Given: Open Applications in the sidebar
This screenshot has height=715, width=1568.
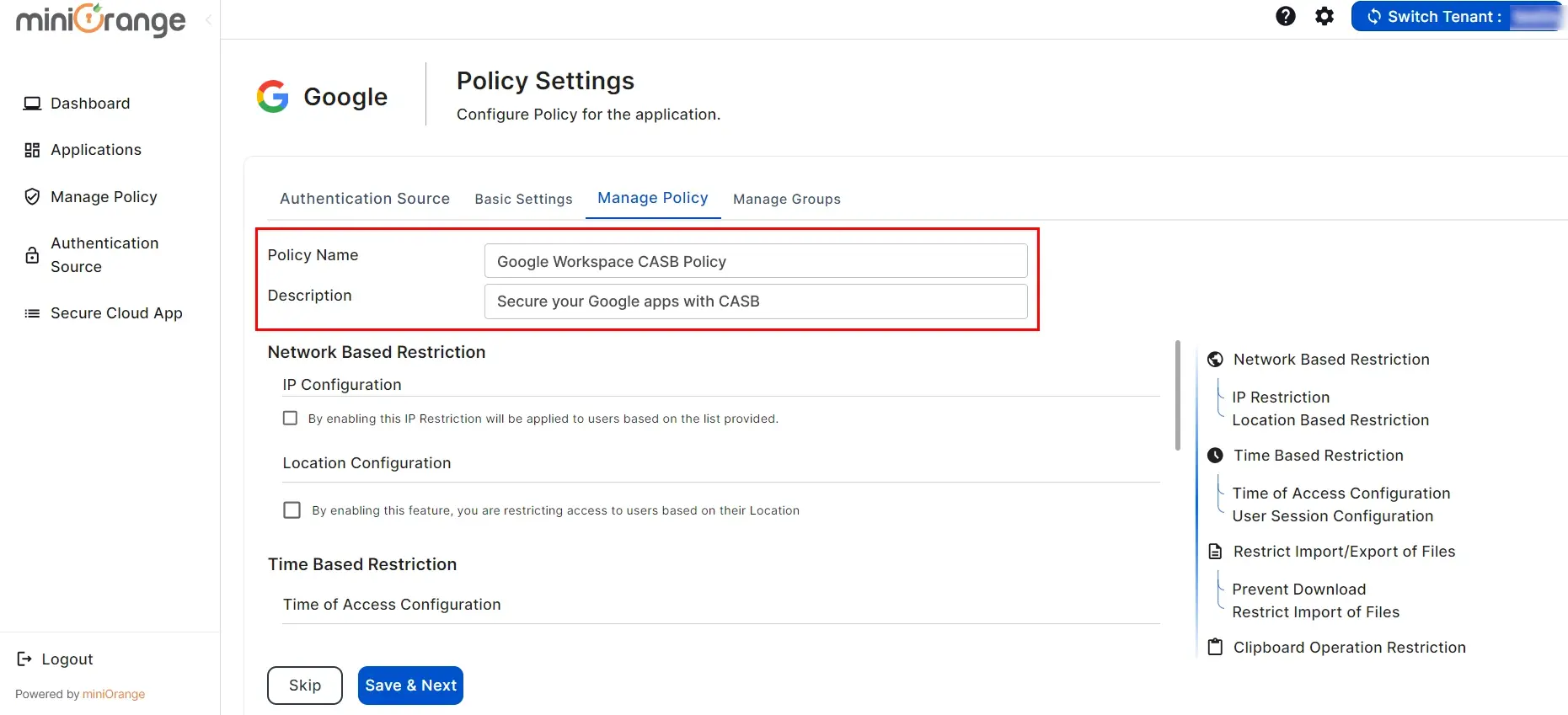Looking at the screenshot, I should pos(96,150).
